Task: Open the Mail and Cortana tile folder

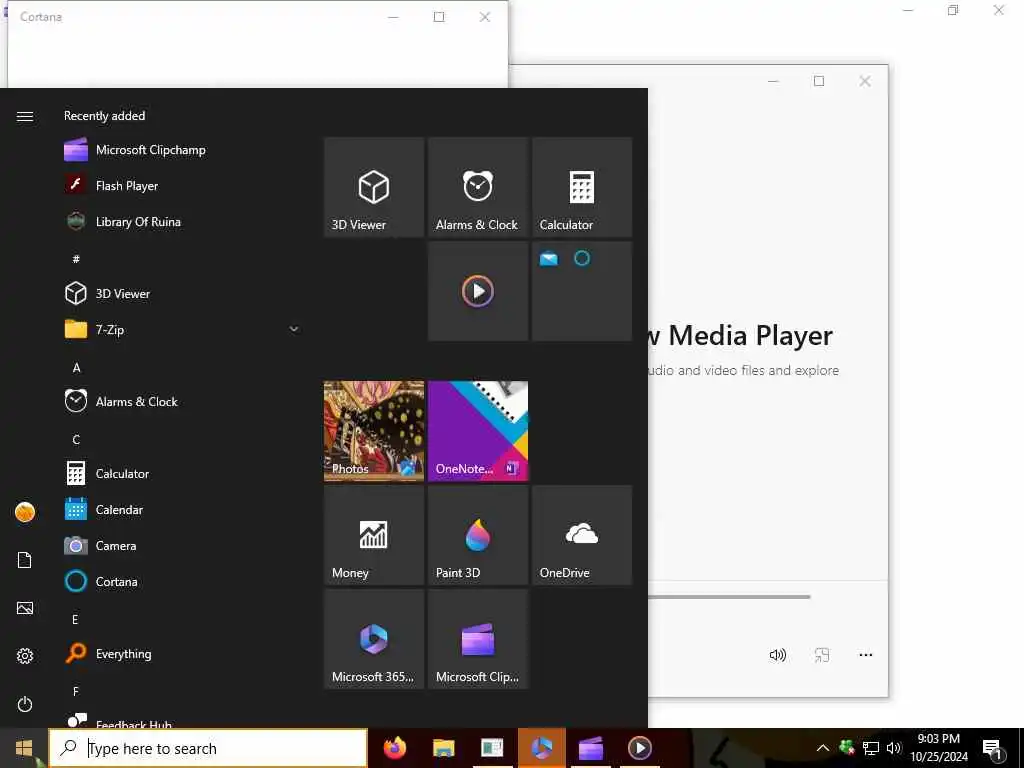Action: 581,291
